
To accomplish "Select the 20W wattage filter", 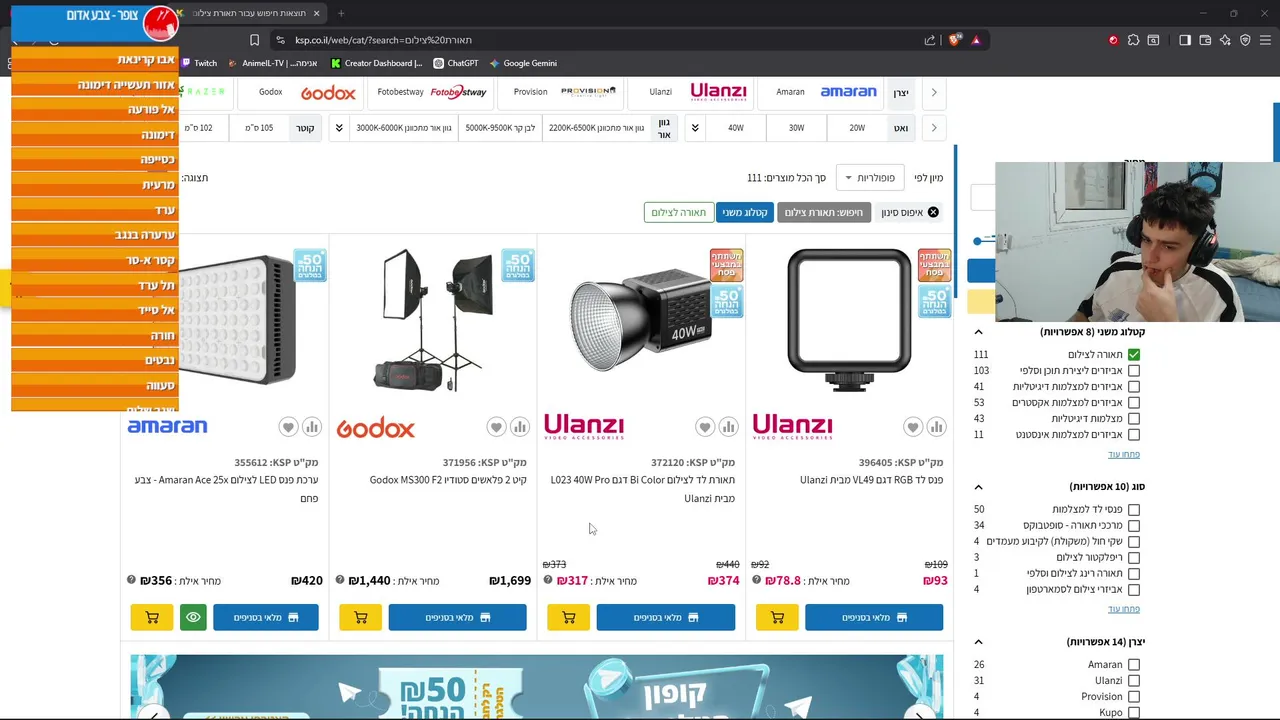I will 857,128.
